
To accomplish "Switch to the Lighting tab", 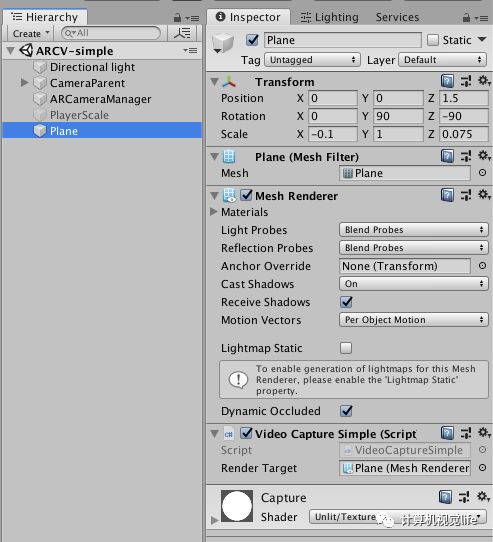I will coord(329,17).
